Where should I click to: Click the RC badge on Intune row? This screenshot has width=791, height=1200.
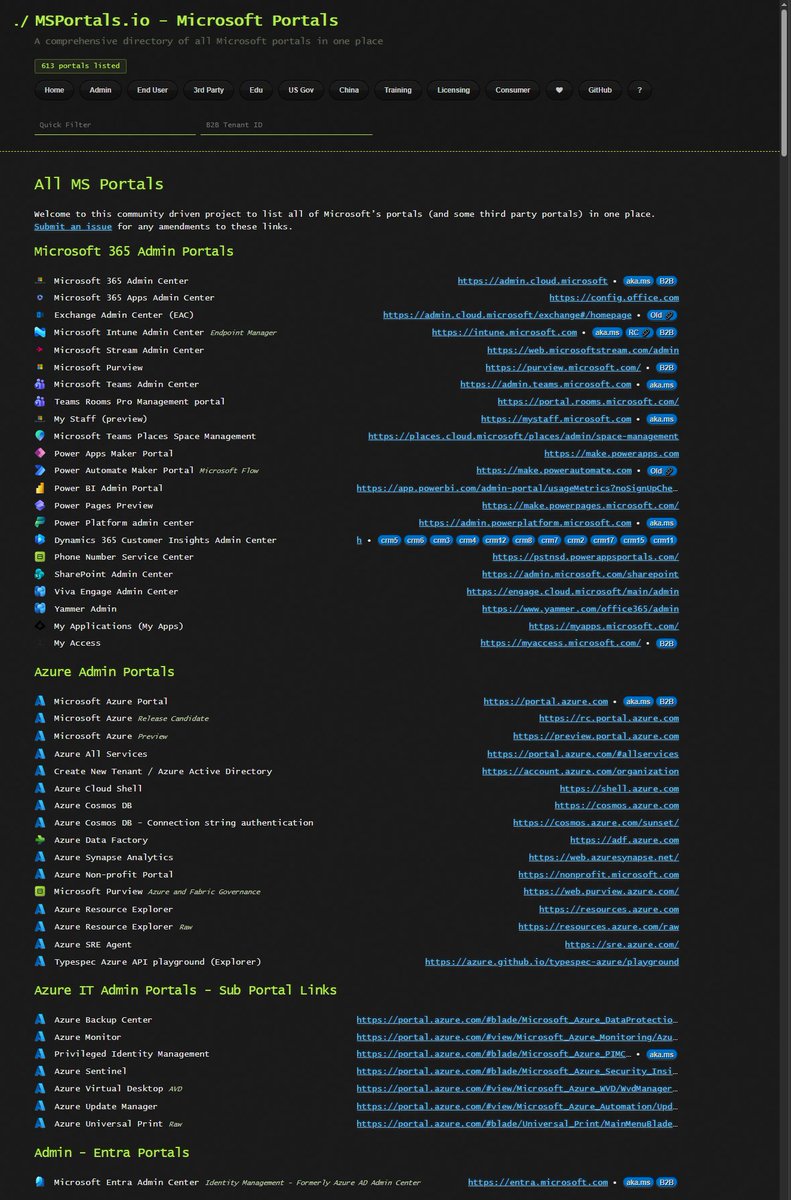point(639,332)
